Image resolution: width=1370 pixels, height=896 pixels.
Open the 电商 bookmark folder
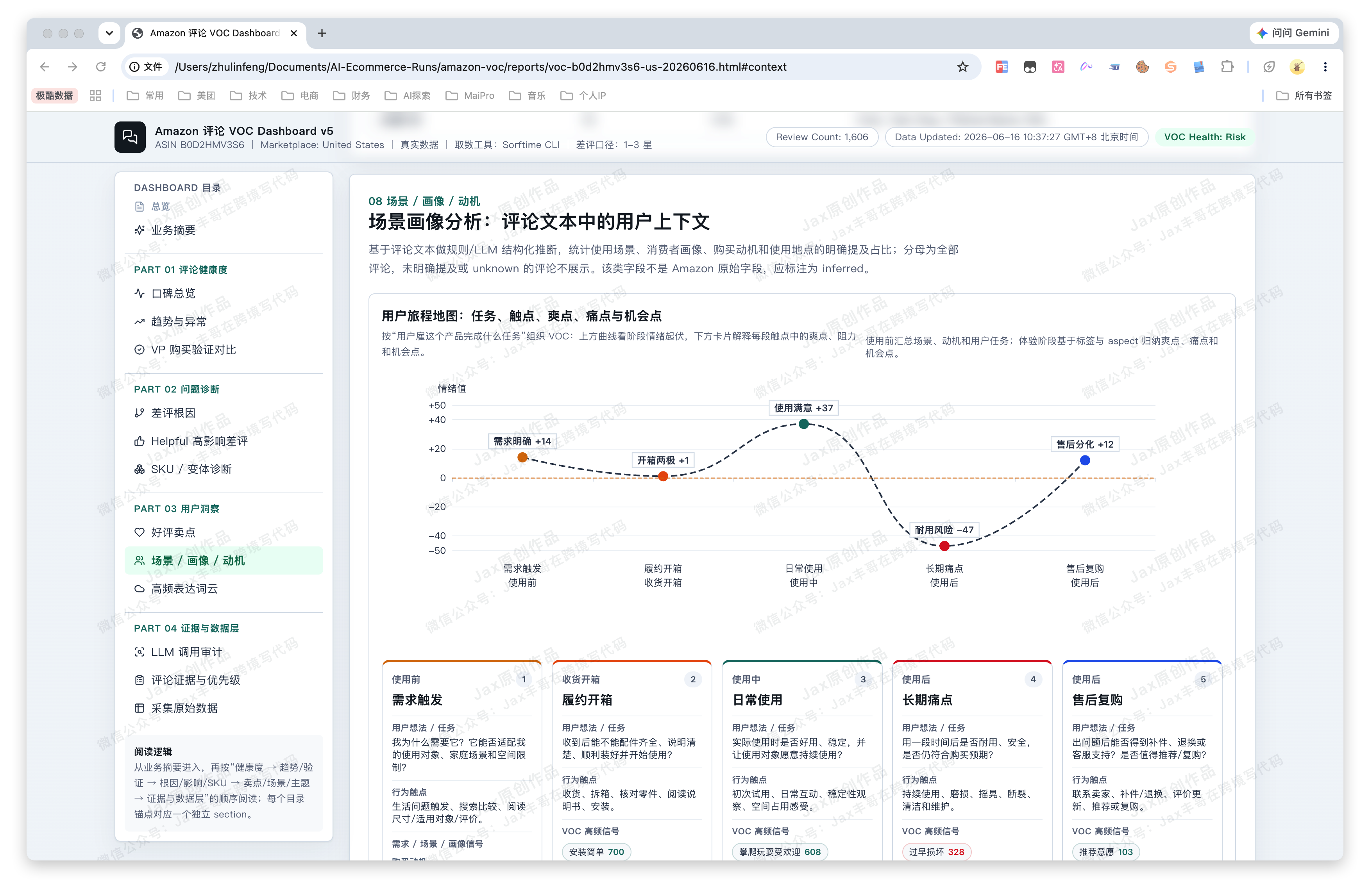[300, 96]
